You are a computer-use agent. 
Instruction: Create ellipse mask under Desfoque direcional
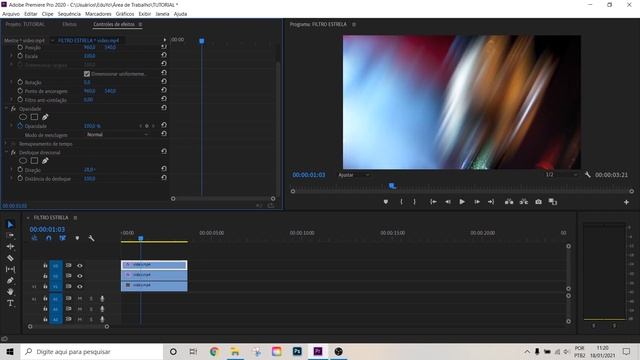23,161
